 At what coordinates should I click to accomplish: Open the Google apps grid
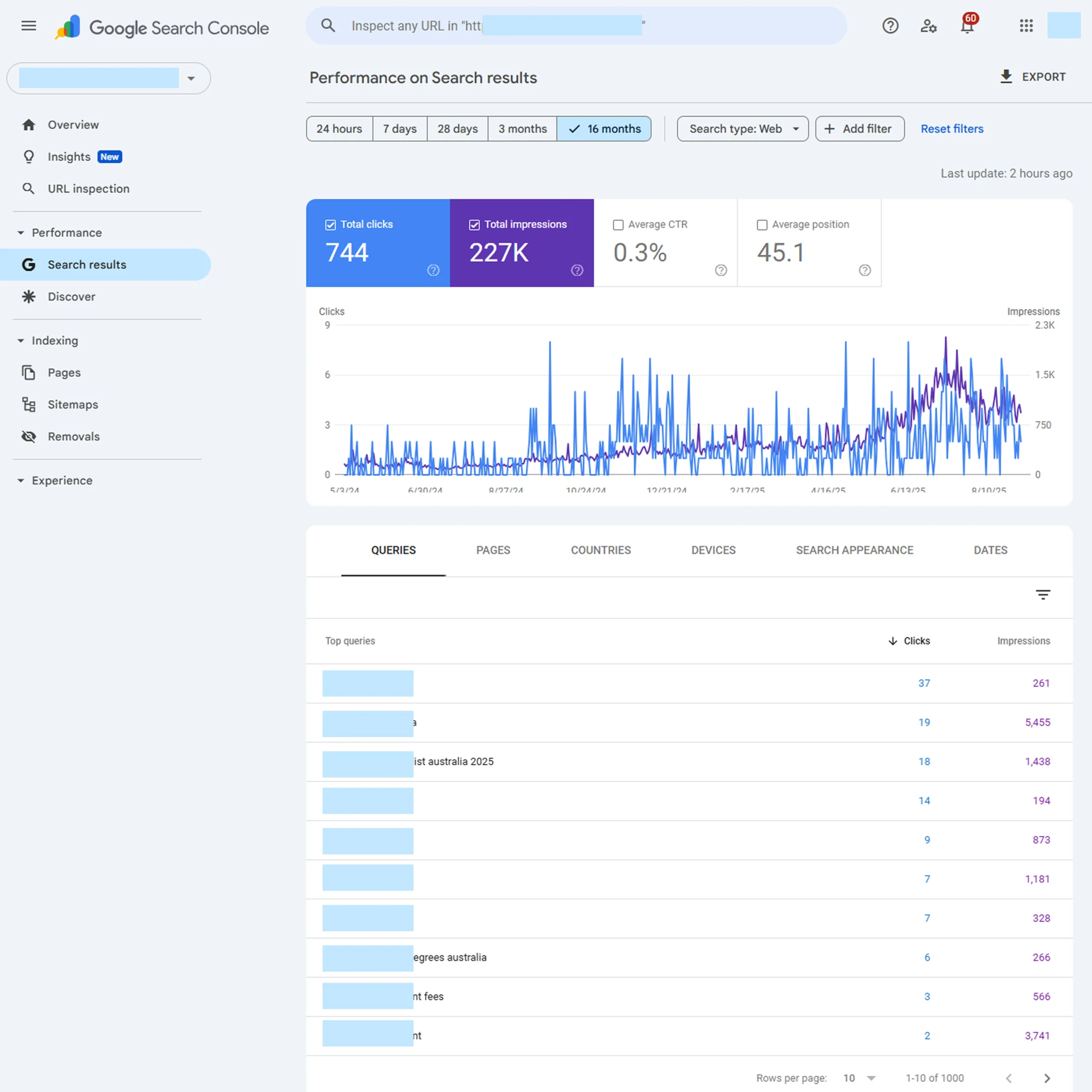(1026, 26)
